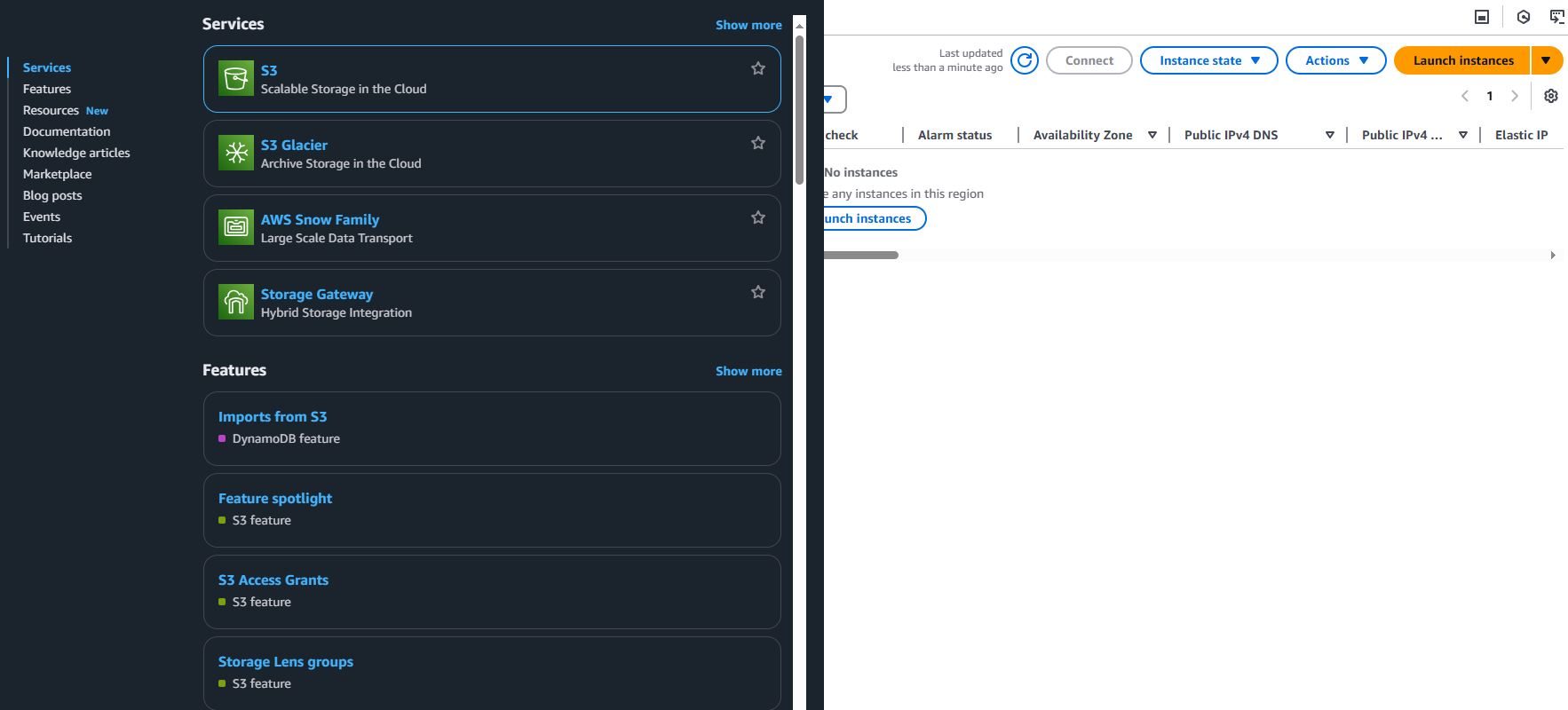Click the Storage Gateway icon
The width and height of the screenshot is (1568, 710).
click(236, 302)
